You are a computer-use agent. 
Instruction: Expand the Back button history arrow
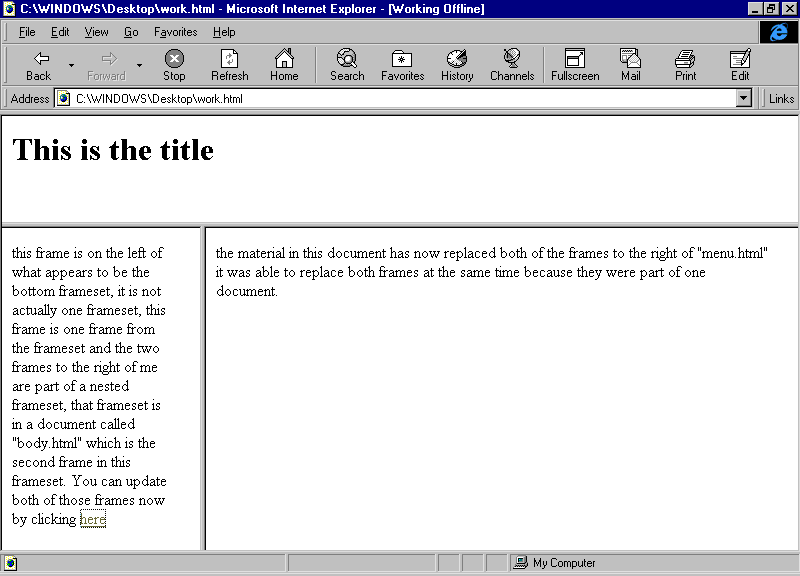[71, 66]
